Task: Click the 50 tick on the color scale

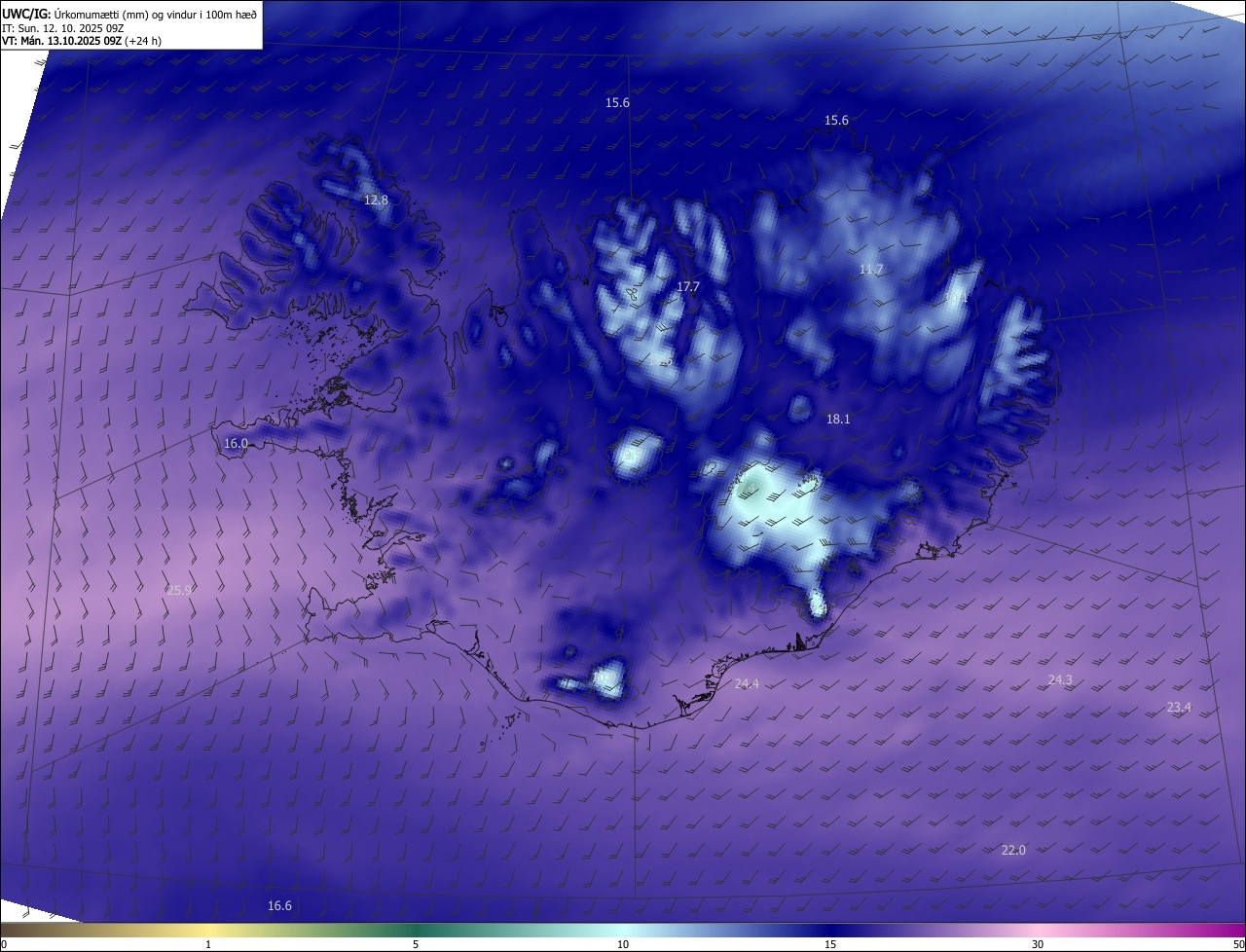Action: point(1238,944)
